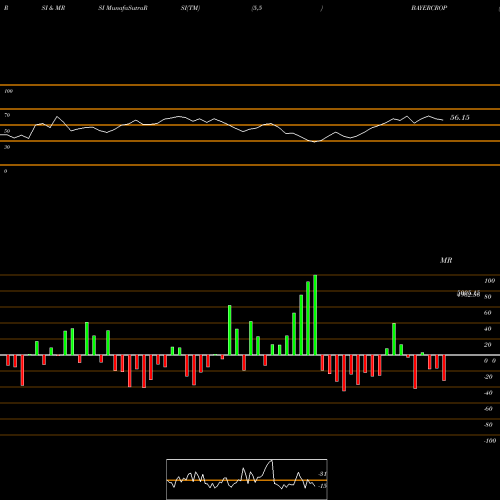The height and width of the screenshot is (500, 500).
Task: Click the MR axis label -20
Action: [488, 377]
